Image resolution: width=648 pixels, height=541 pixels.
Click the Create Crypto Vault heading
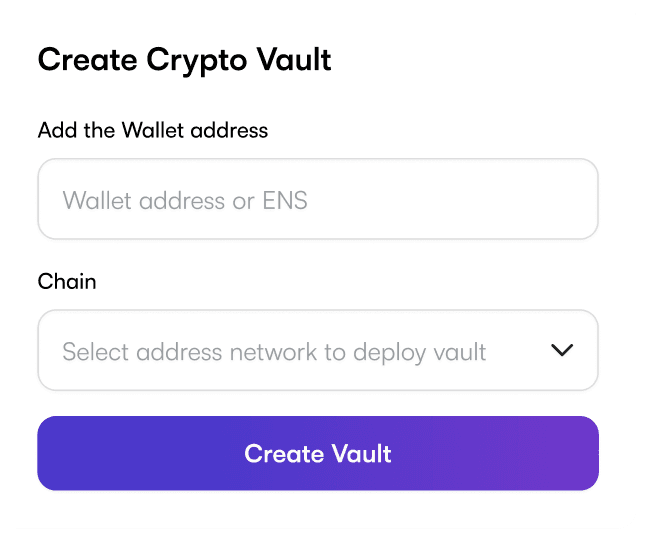click(x=184, y=60)
